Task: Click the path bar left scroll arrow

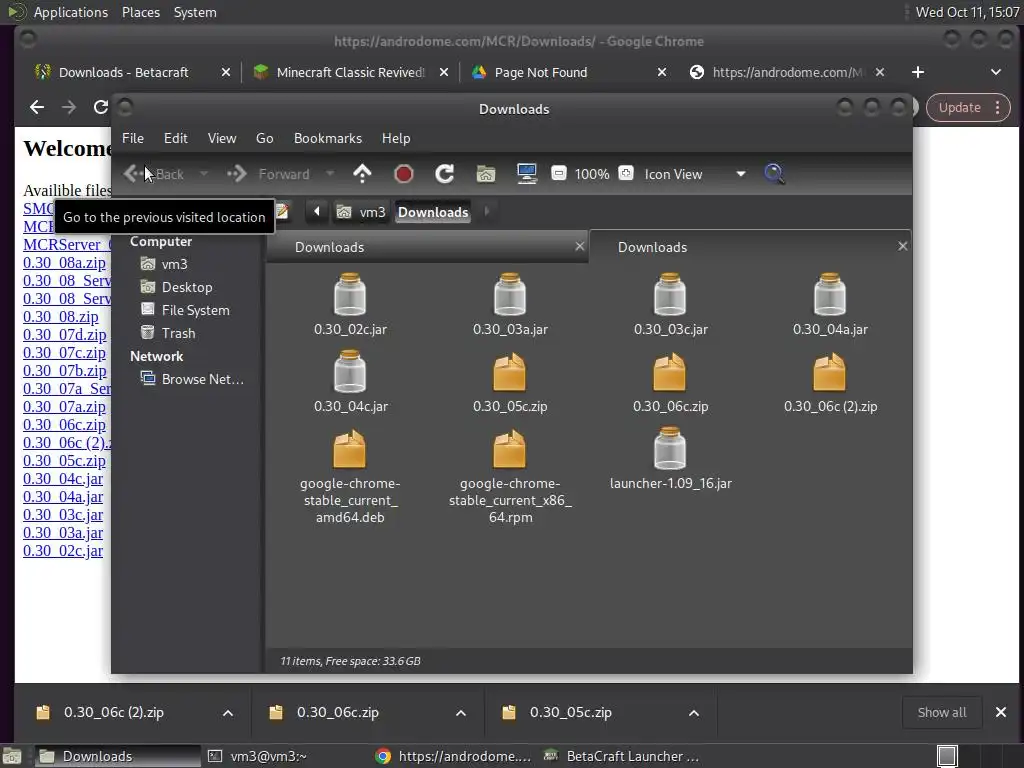Action: coord(317,212)
